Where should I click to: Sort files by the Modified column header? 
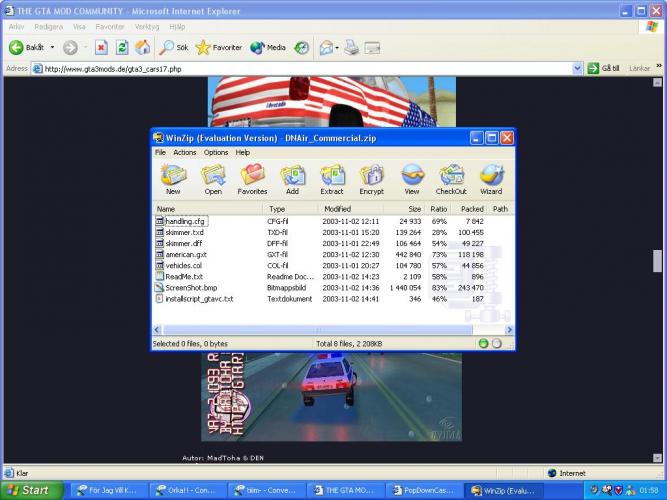(x=338, y=209)
